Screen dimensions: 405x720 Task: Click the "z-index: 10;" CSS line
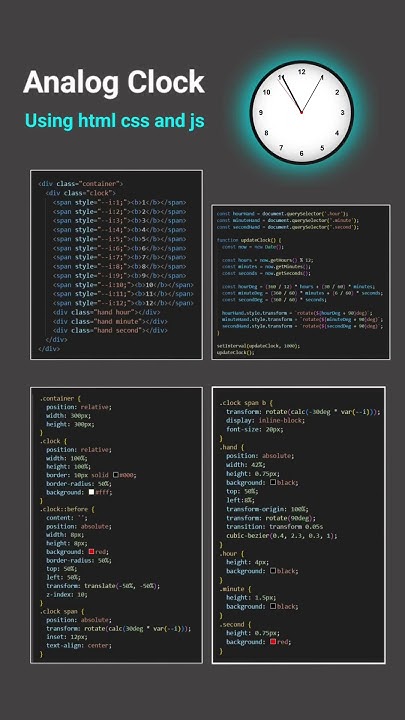pyautogui.click(x=67, y=594)
